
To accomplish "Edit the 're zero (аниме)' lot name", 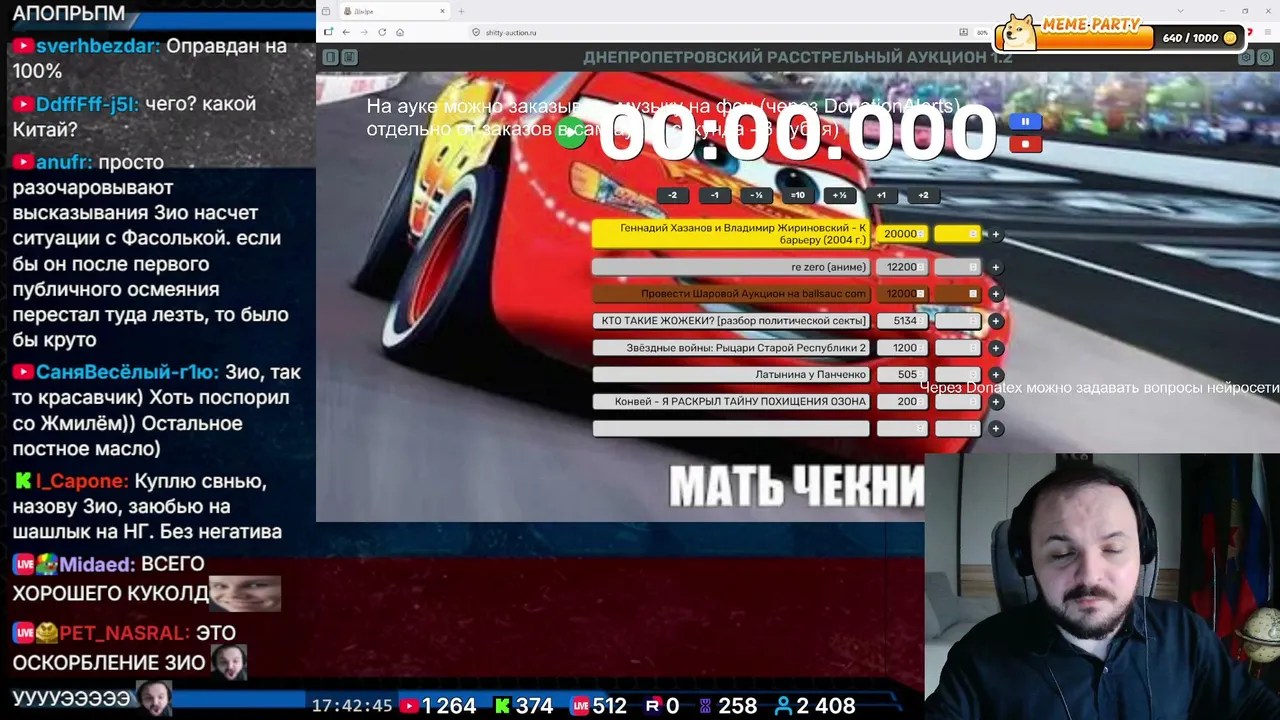I will (731, 267).
